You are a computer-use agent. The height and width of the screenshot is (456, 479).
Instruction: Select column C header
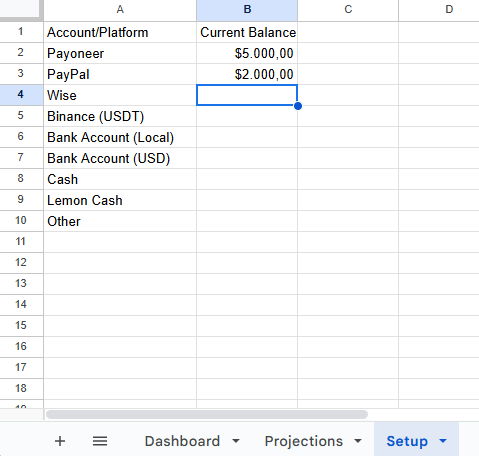tap(348, 10)
